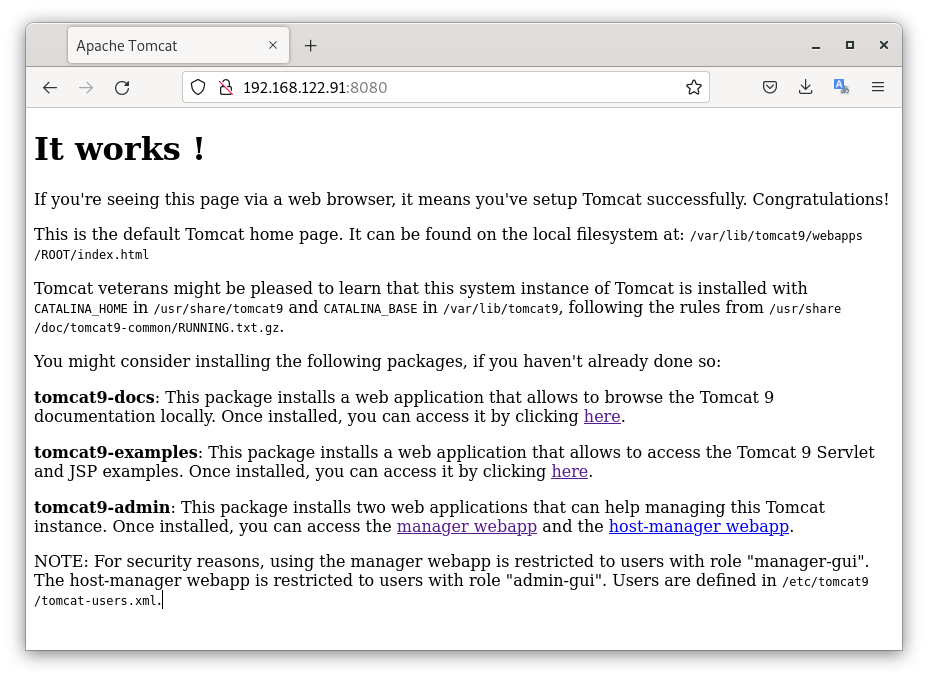Select the Apache Tomcat tab
928x679 pixels.
160,46
